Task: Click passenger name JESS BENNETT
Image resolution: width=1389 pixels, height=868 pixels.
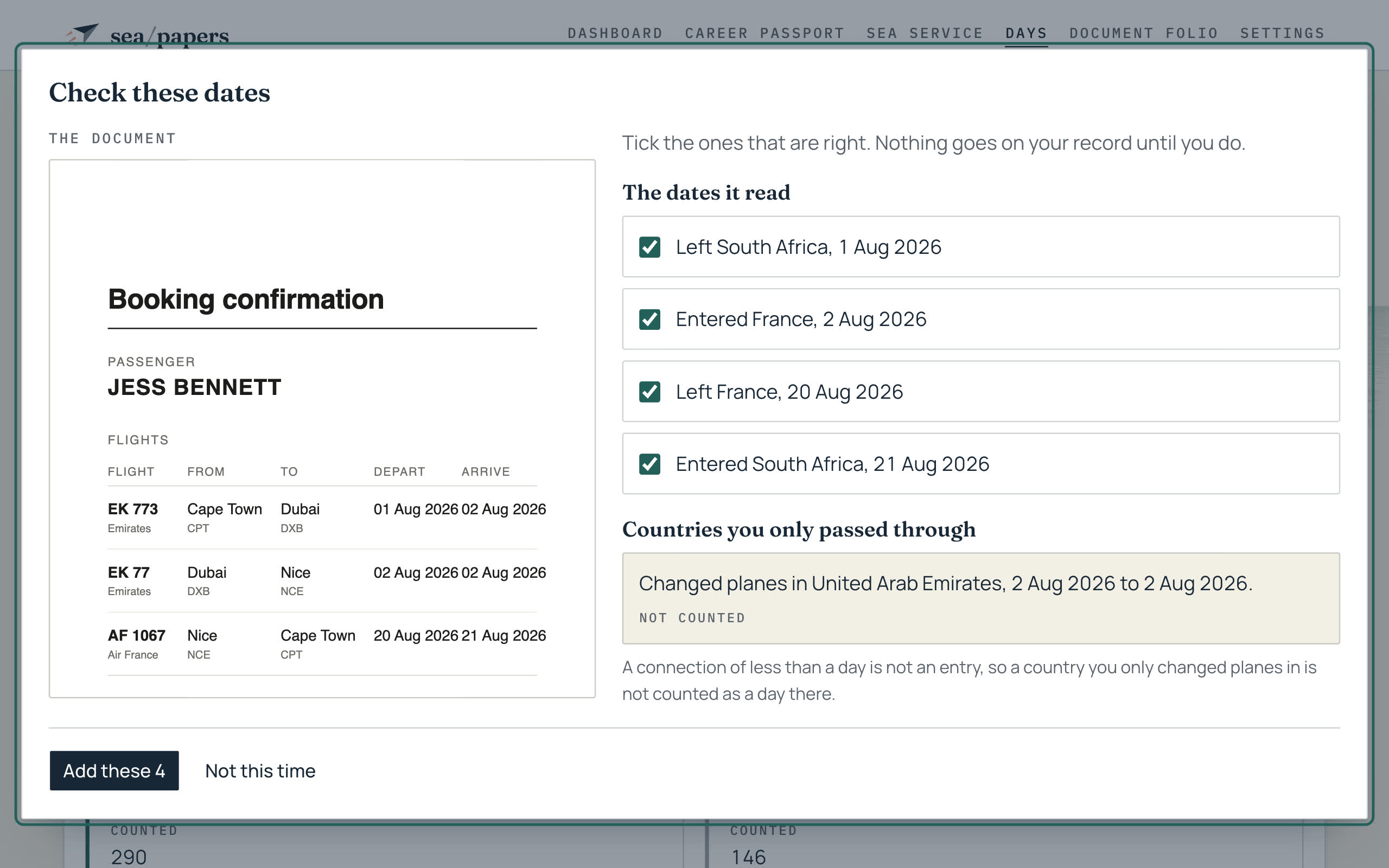Action: click(195, 387)
